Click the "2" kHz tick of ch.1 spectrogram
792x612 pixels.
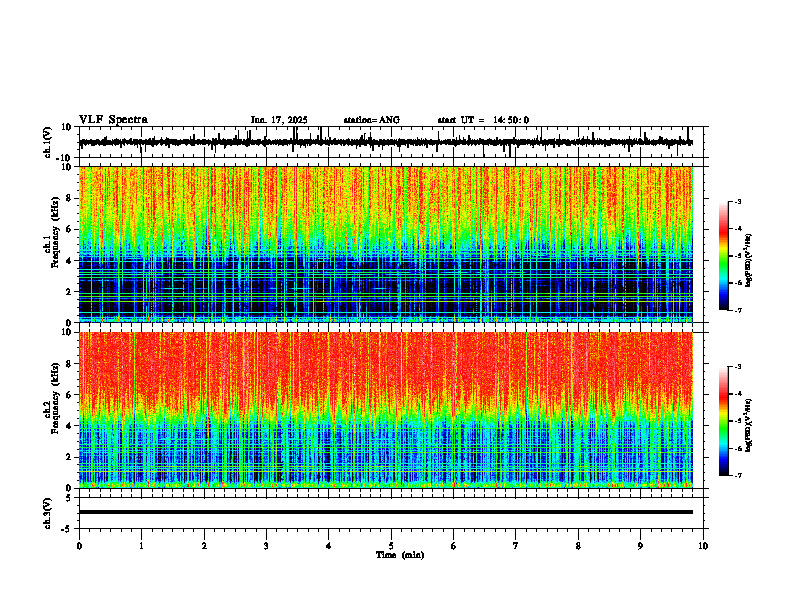click(70, 291)
